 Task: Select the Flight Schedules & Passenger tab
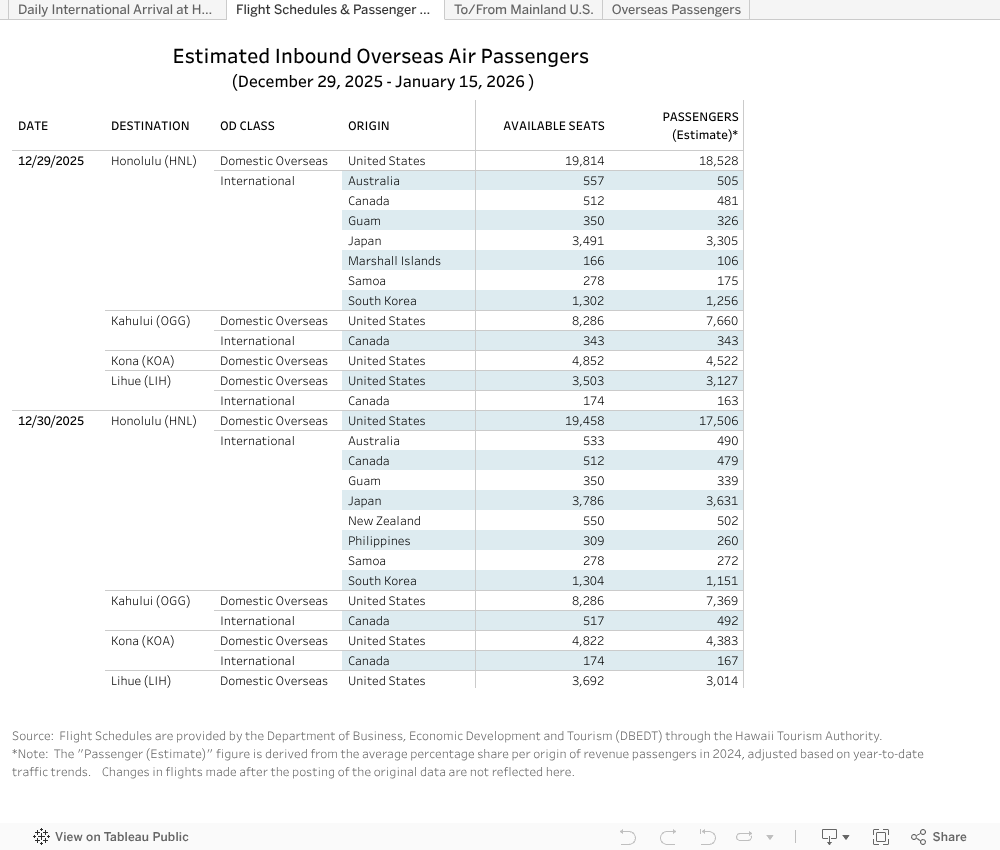click(x=333, y=10)
